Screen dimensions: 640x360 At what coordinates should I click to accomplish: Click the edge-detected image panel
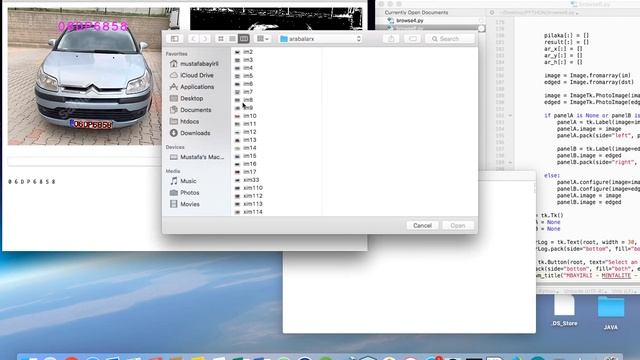click(276, 19)
